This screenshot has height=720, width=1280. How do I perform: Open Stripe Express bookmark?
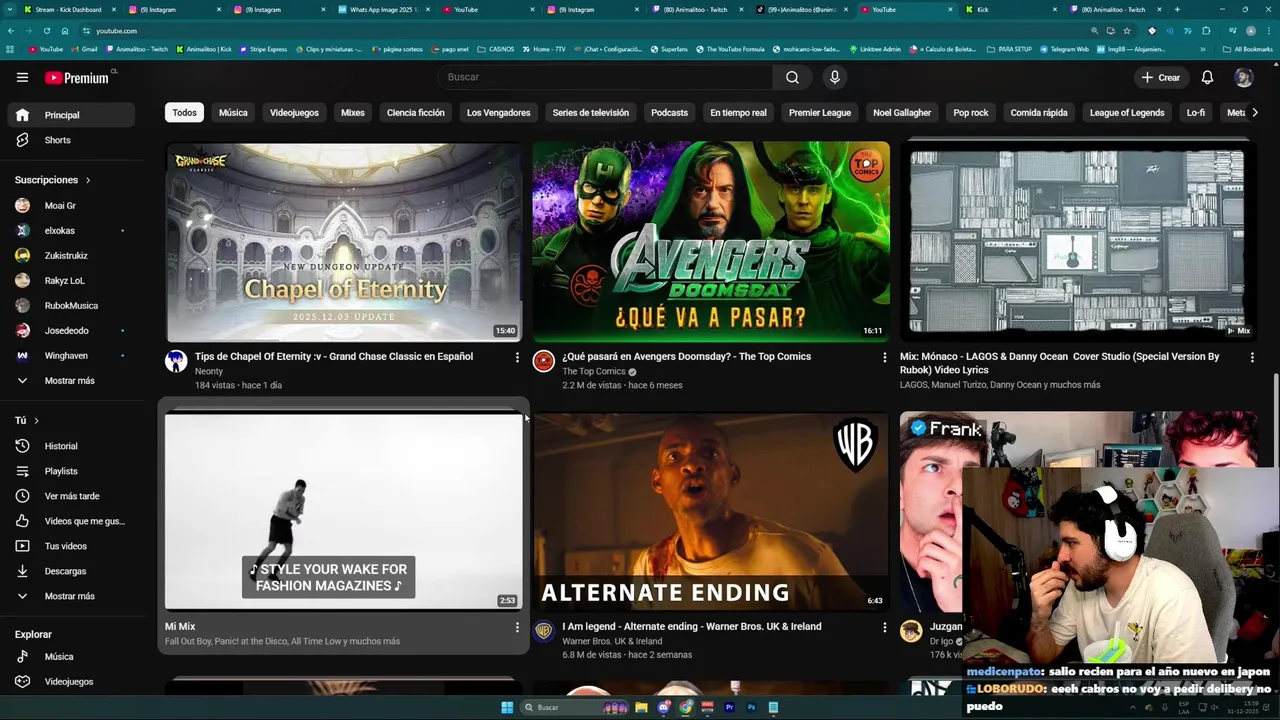(x=263, y=49)
